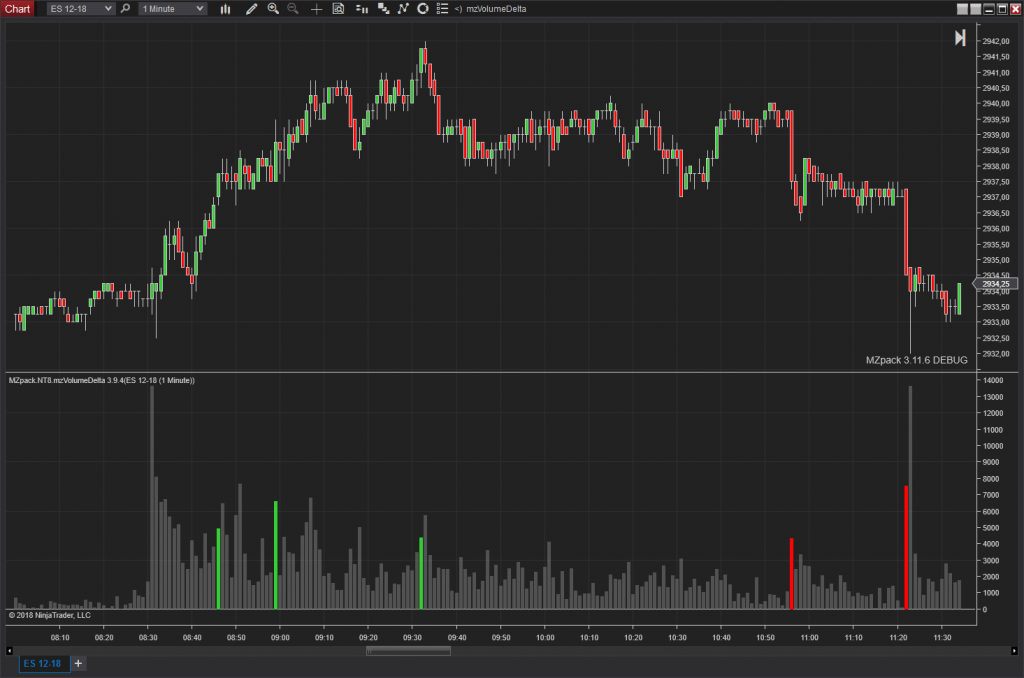Open chart Properties list icon
Image resolution: width=1024 pixels, height=678 pixels.
[442, 8]
